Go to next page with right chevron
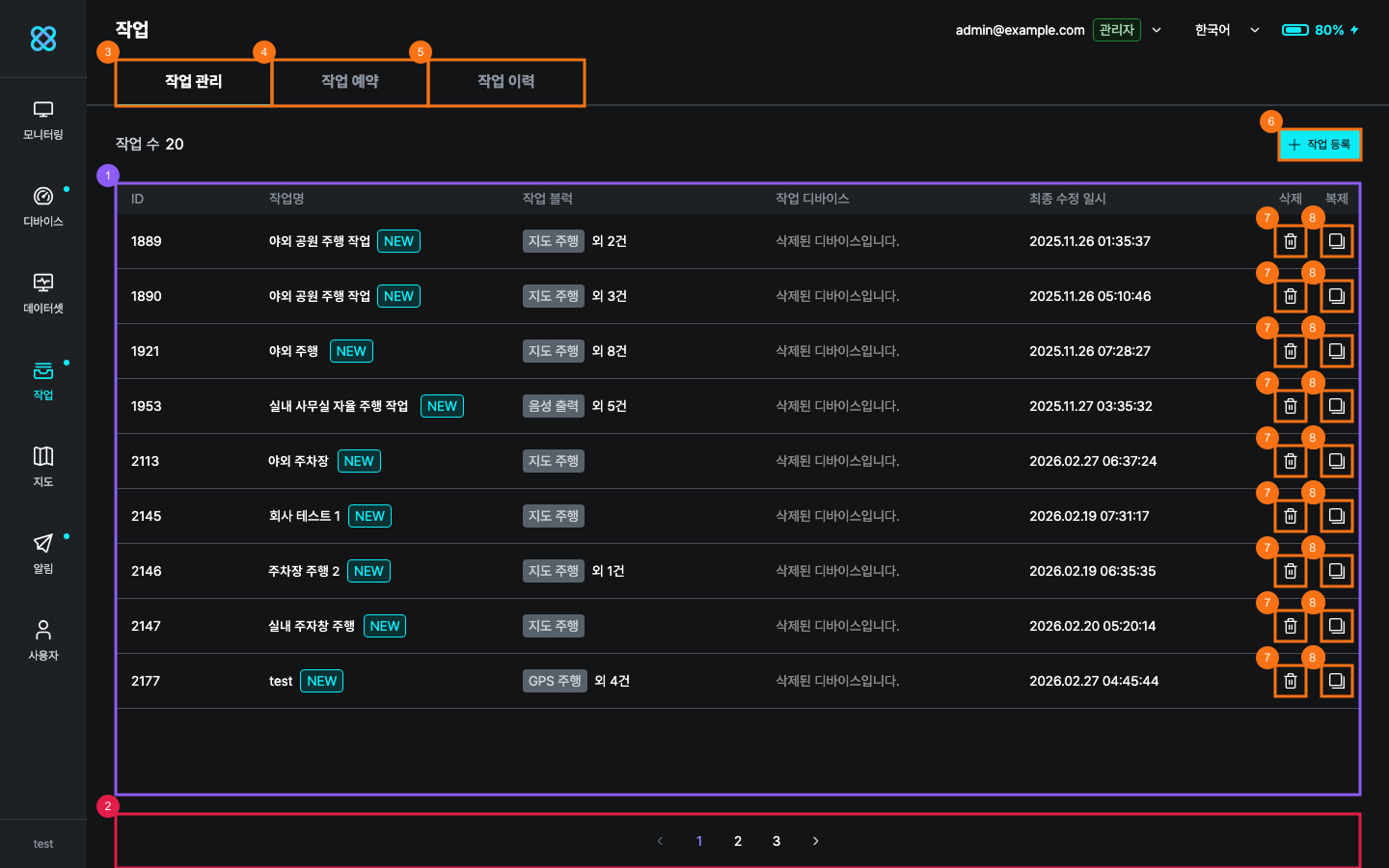This screenshot has height=868, width=1389. (x=815, y=841)
